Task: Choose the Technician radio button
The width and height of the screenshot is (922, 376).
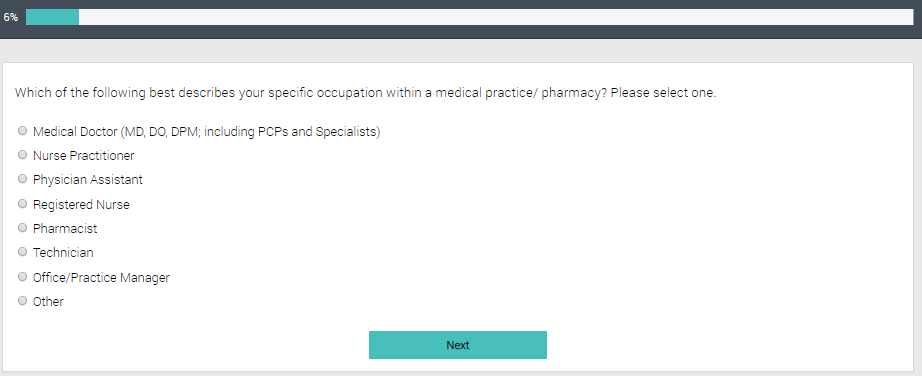Action: [x=22, y=252]
